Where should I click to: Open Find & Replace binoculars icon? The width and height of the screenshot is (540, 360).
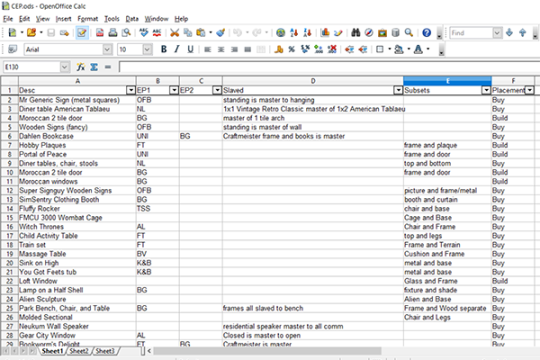(356, 33)
